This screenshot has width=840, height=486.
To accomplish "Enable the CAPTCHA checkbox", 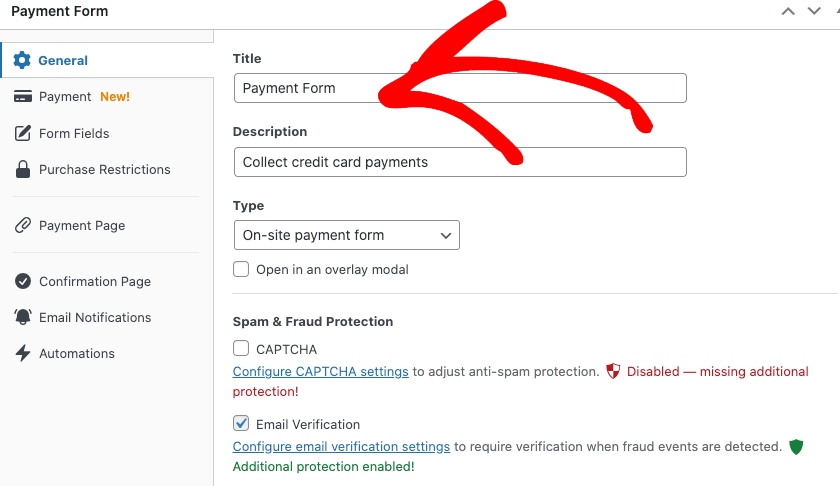I will 241,349.
